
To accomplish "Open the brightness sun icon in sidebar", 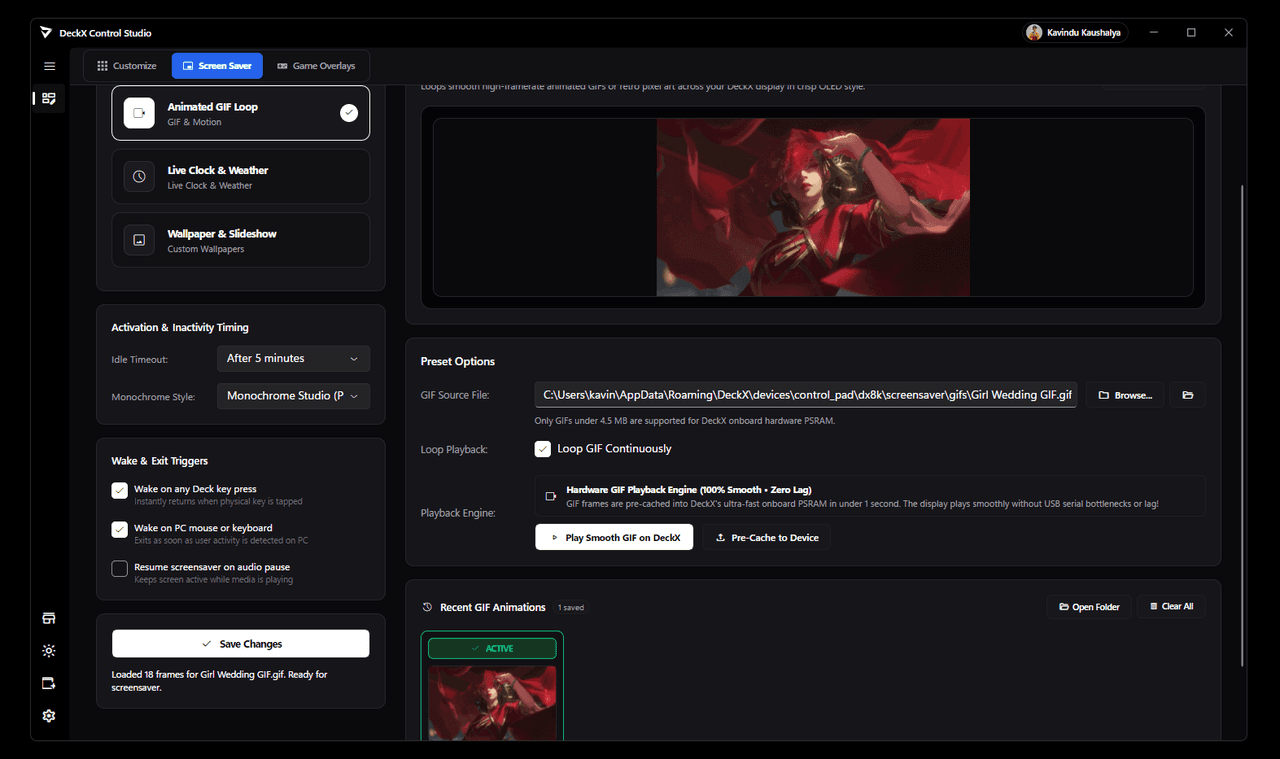I will coord(49,651).
